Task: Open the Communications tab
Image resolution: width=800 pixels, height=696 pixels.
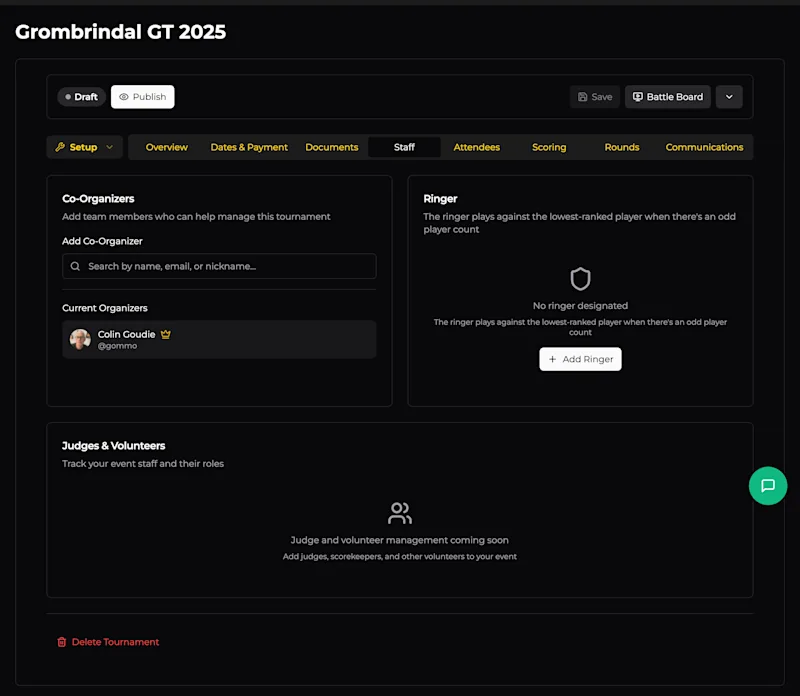Action: pyautogui.click(x=704, y=147)
